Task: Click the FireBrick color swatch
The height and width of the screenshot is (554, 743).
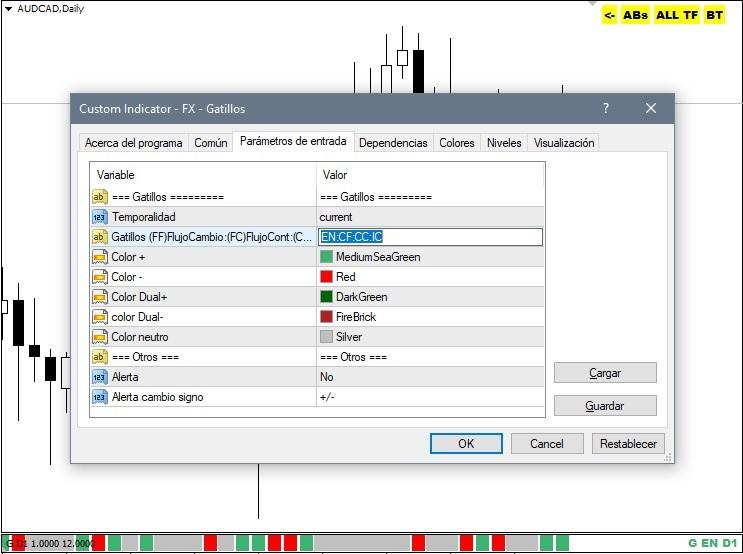Action: coord(326,317)
